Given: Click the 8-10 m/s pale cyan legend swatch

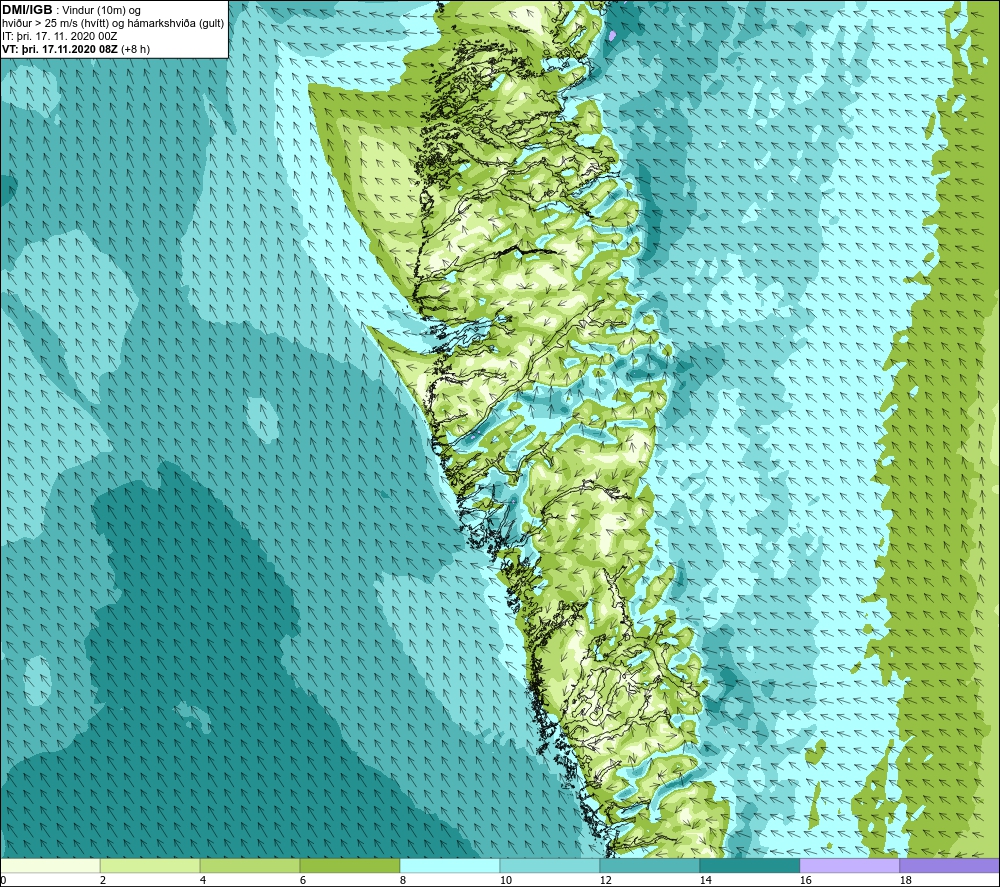Looking at the screenshot, I should (x=450, y=865).
